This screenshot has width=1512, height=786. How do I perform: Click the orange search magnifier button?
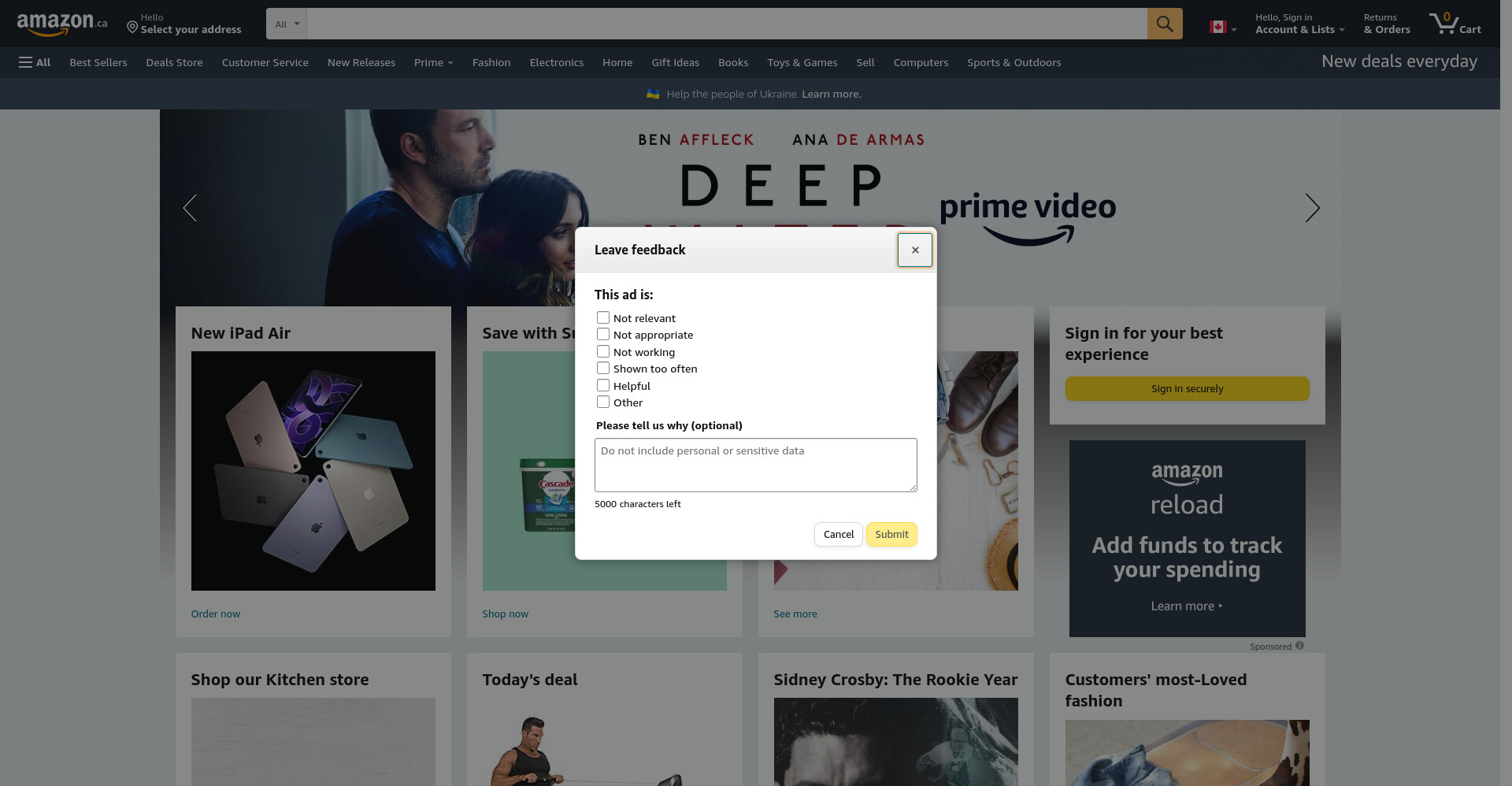pos(1164,24)
